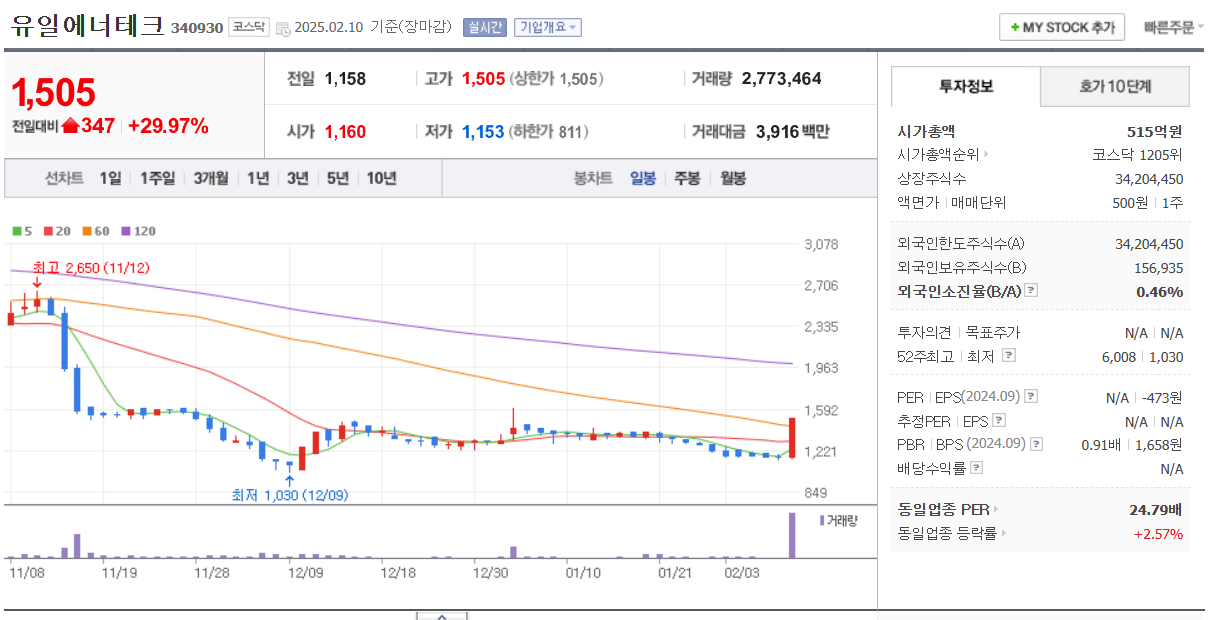Click the 12/09 date label on the chart axis
This screenshot has height=620, width=1219.
click(x=304, y=573)
